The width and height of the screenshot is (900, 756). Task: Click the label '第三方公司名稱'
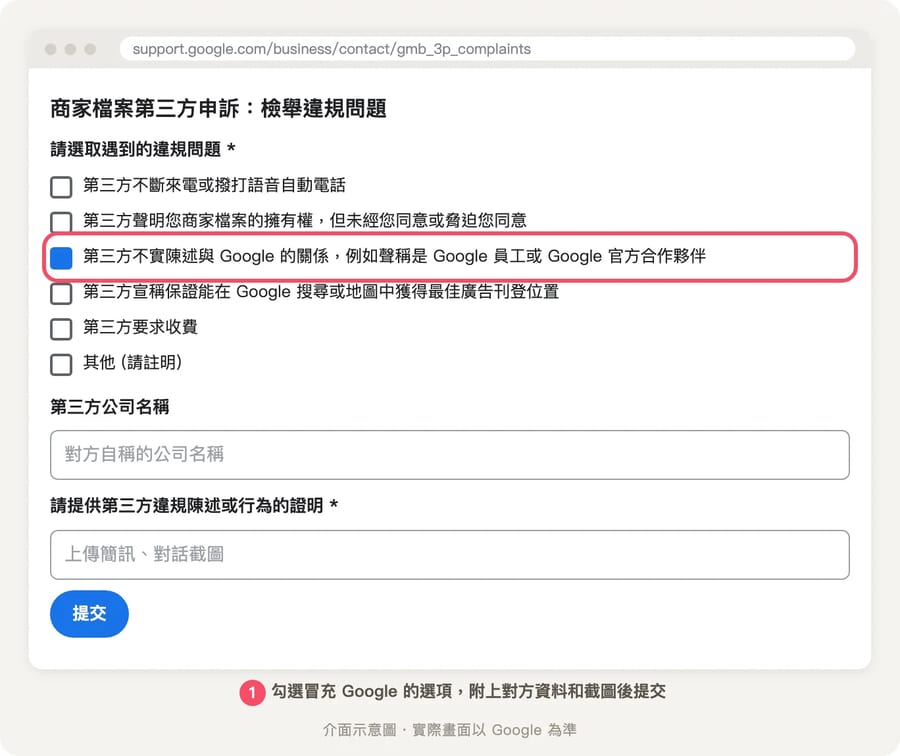point(109,406)
